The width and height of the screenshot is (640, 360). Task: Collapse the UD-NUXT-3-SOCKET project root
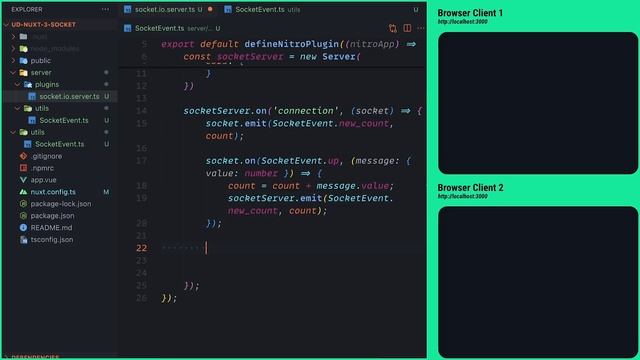click(6, 24)
